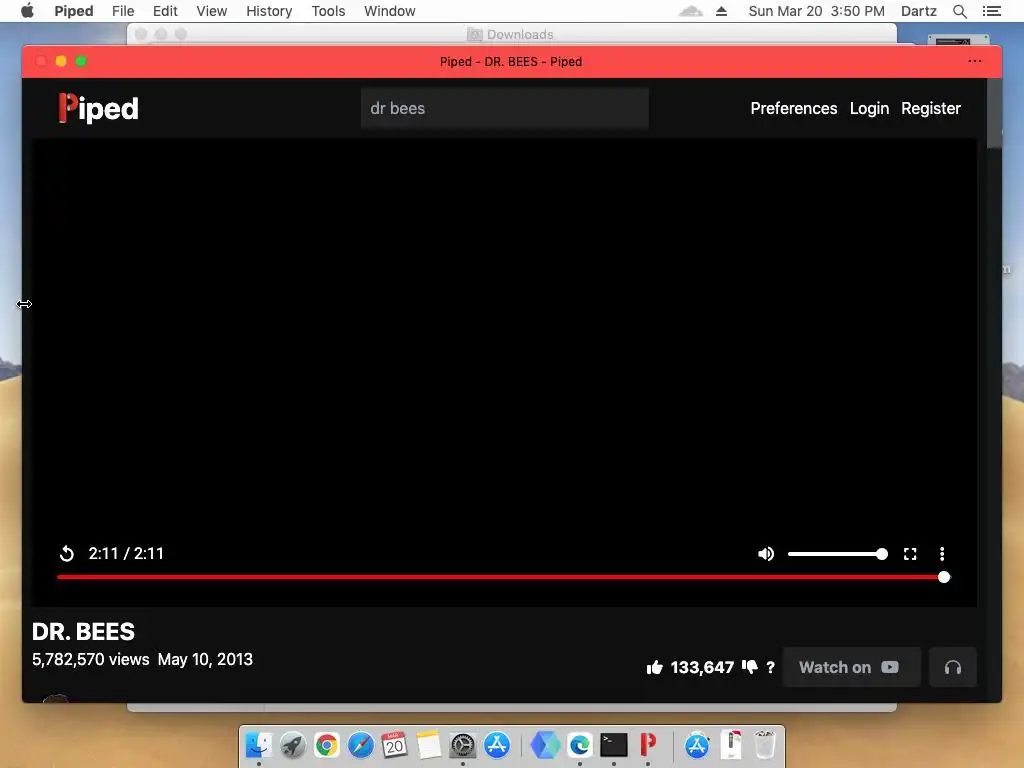This screenshot has height=768, width=1024.
Task: Replay the video with the replay icon
Action: pyautogui.click(x=67, y=554)
